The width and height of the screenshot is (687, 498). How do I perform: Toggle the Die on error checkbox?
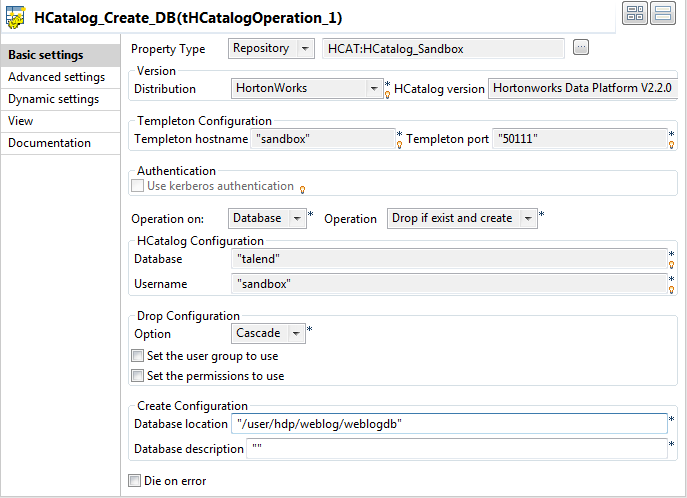135,481
